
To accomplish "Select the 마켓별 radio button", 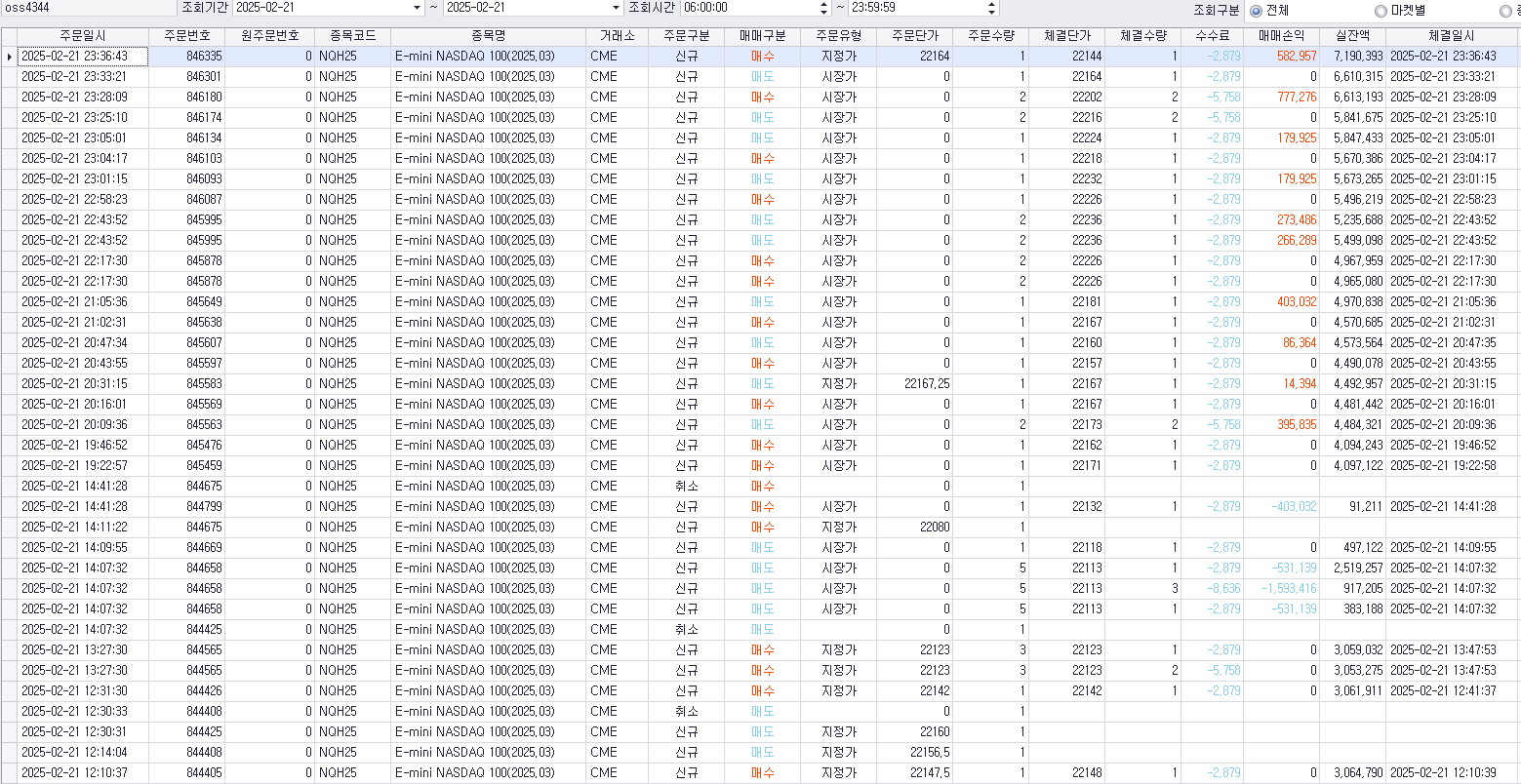I will click(x=1381, y=11).
